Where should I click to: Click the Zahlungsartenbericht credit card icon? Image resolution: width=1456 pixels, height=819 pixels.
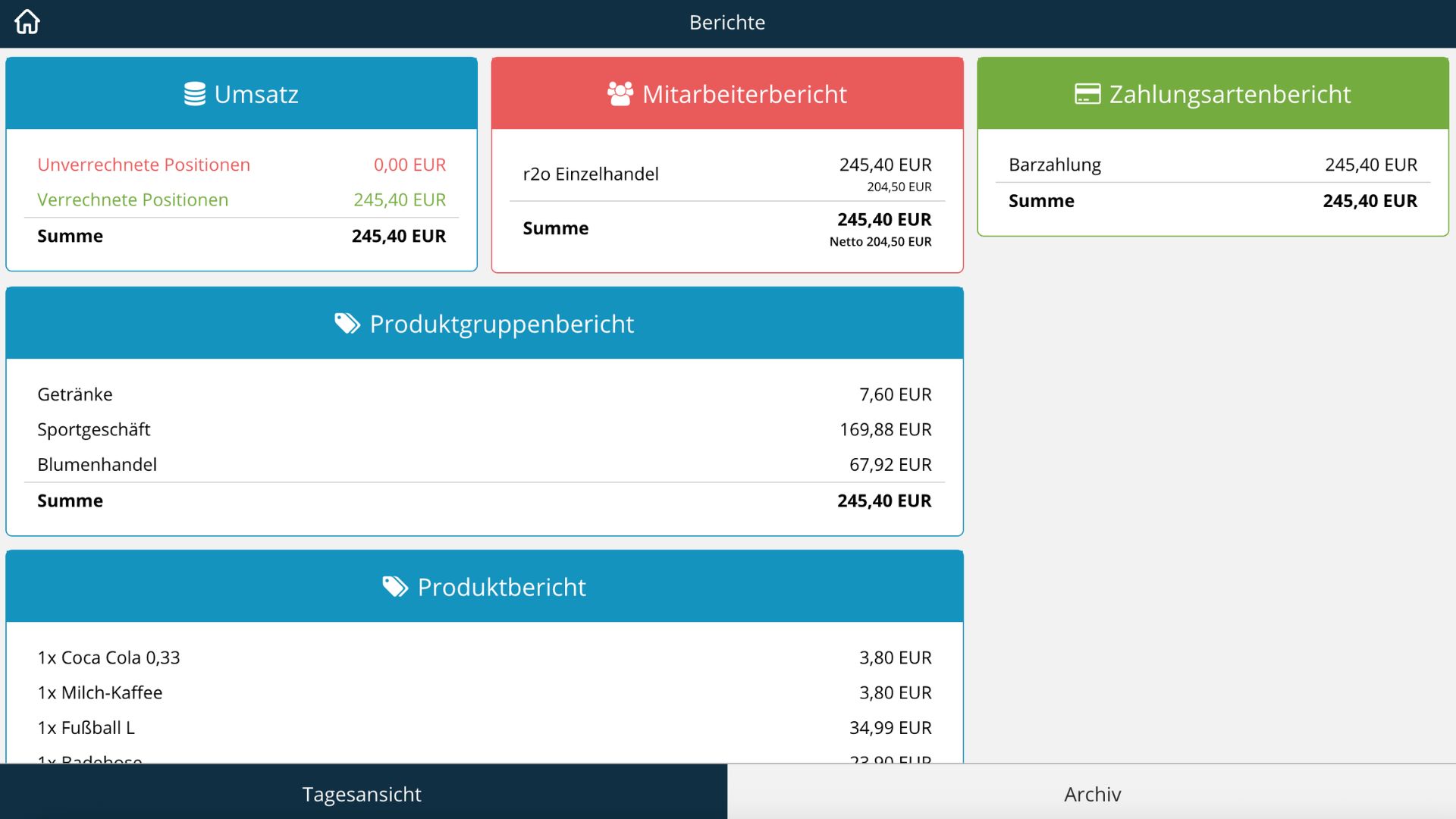pyautogui.click(x=1087, y=94)
